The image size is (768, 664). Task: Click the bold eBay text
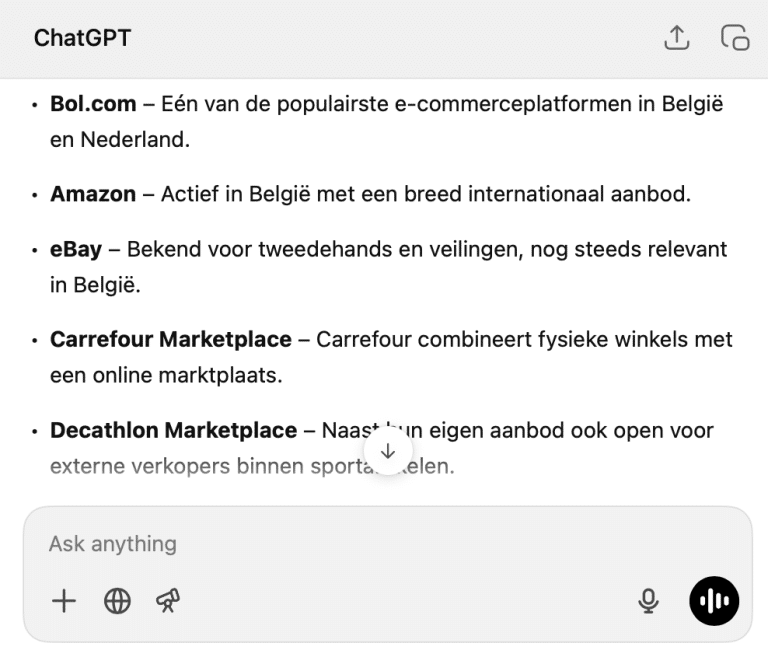(76, 249)
